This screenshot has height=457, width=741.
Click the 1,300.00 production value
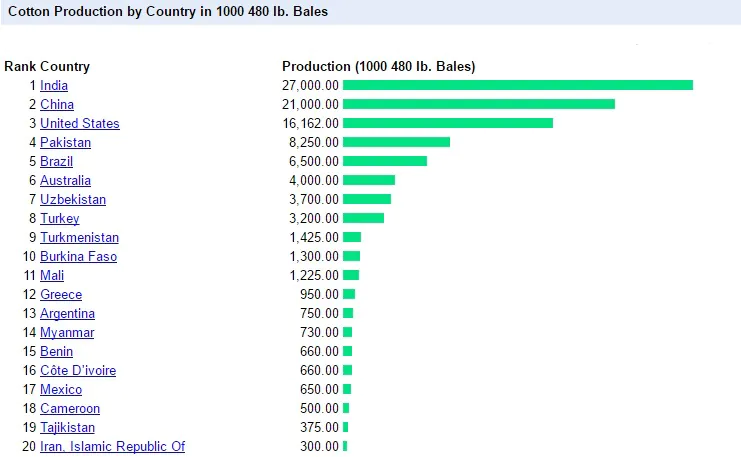pyautogui.click(x=314, y=256)
